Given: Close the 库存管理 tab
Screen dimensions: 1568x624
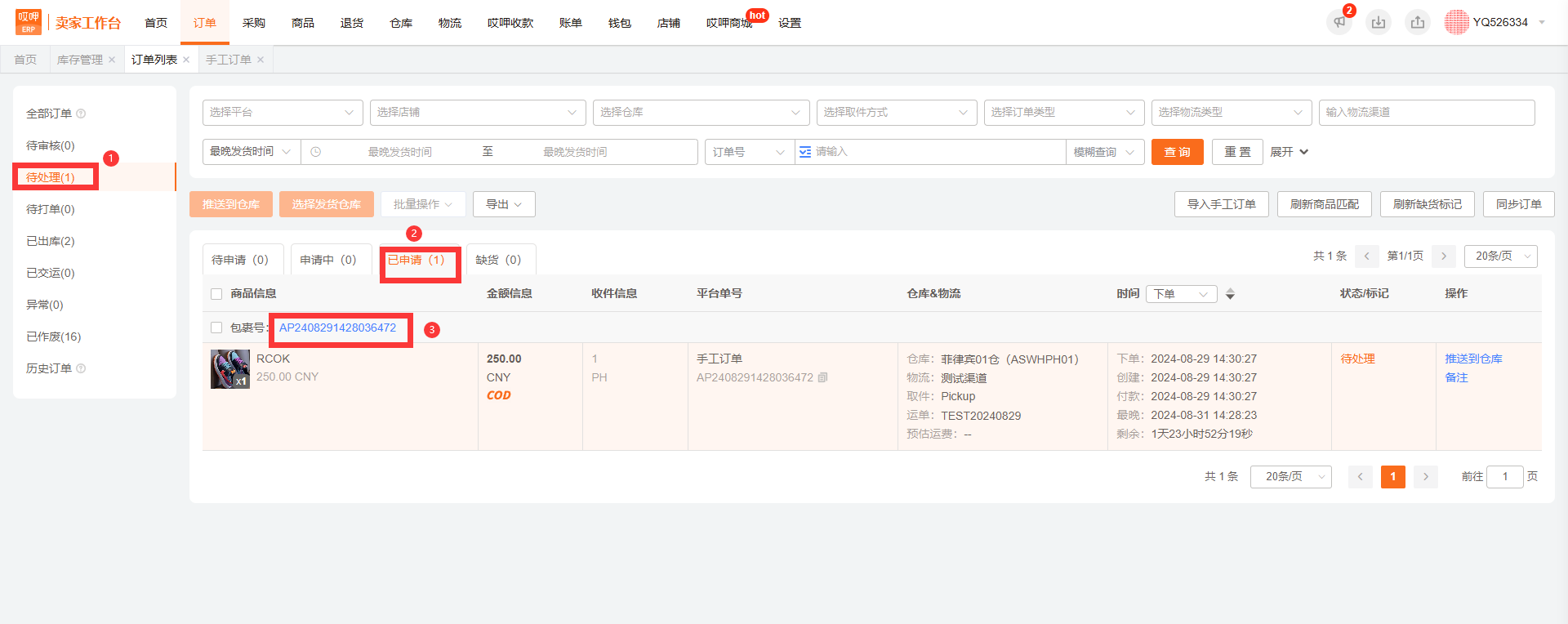Looking at the screenshot, I should pyautogui.click(x=112, y=60).
